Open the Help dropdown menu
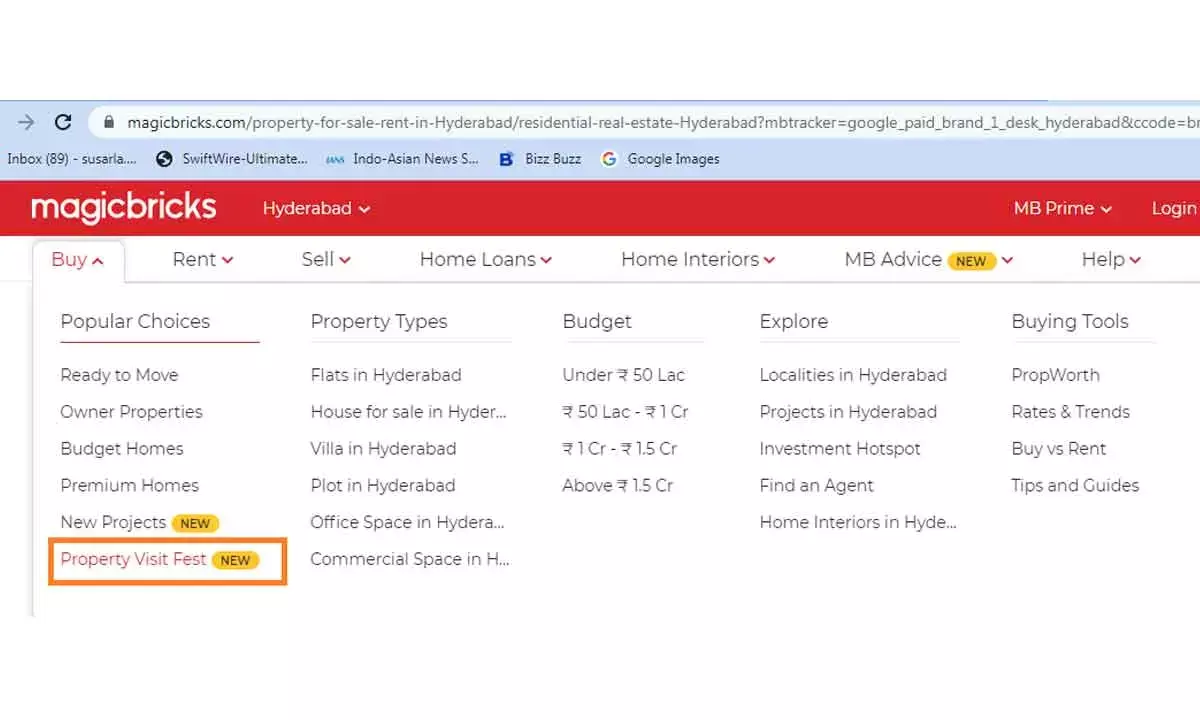This screenshot has width=1200, height=720. [x=1110, y=259]
